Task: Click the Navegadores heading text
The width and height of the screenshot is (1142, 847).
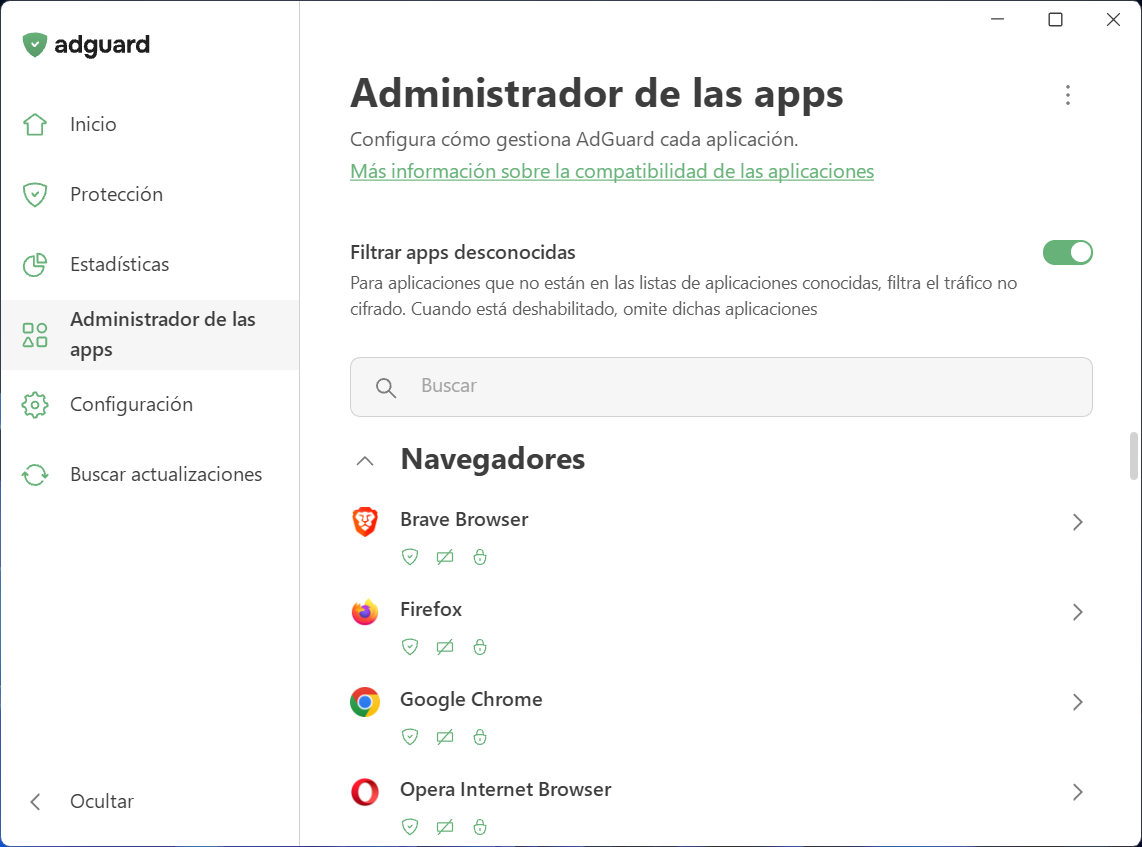Action: pyautogui.click(x=492, y=460)
